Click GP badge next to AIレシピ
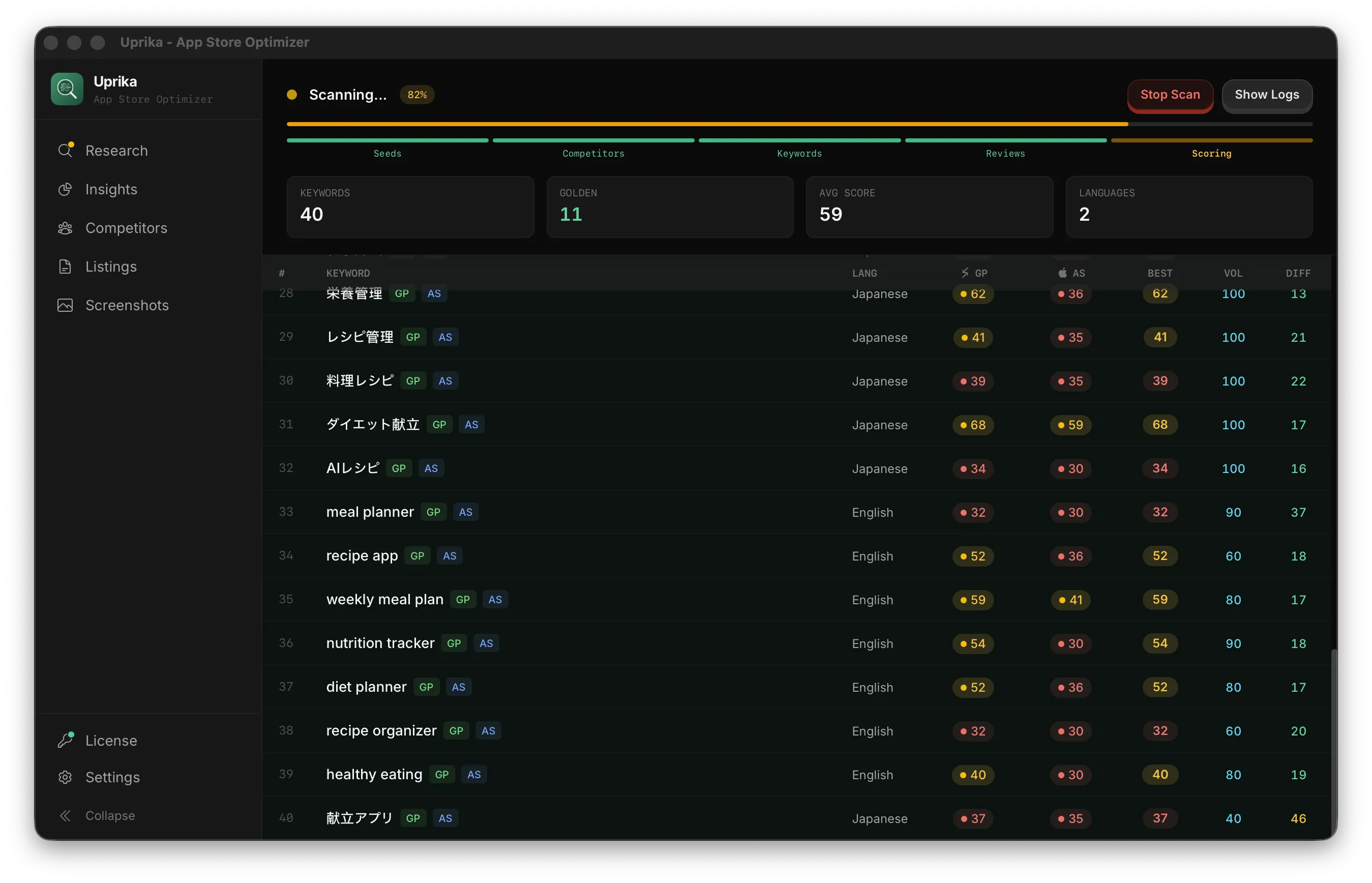Viewport: 1372px width, 883px height. (x=399, y=468)
